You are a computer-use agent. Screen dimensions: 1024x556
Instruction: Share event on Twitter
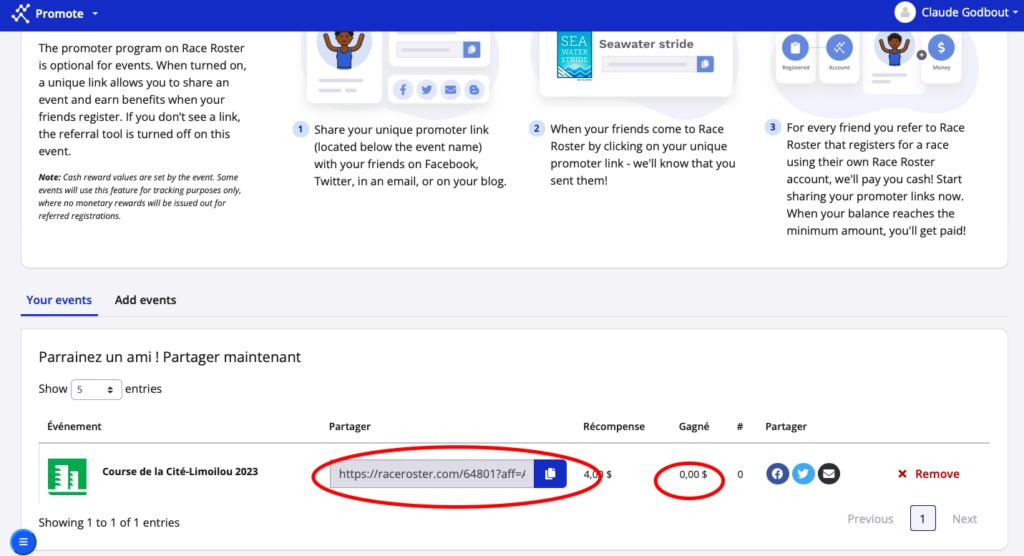[803, 474]
